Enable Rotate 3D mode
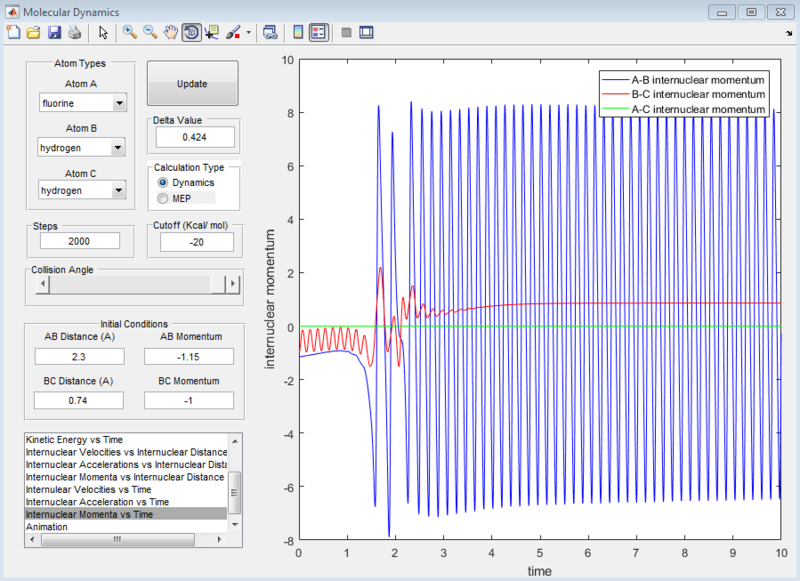This screenshot has width=800, height=581. tap(190, 32)
